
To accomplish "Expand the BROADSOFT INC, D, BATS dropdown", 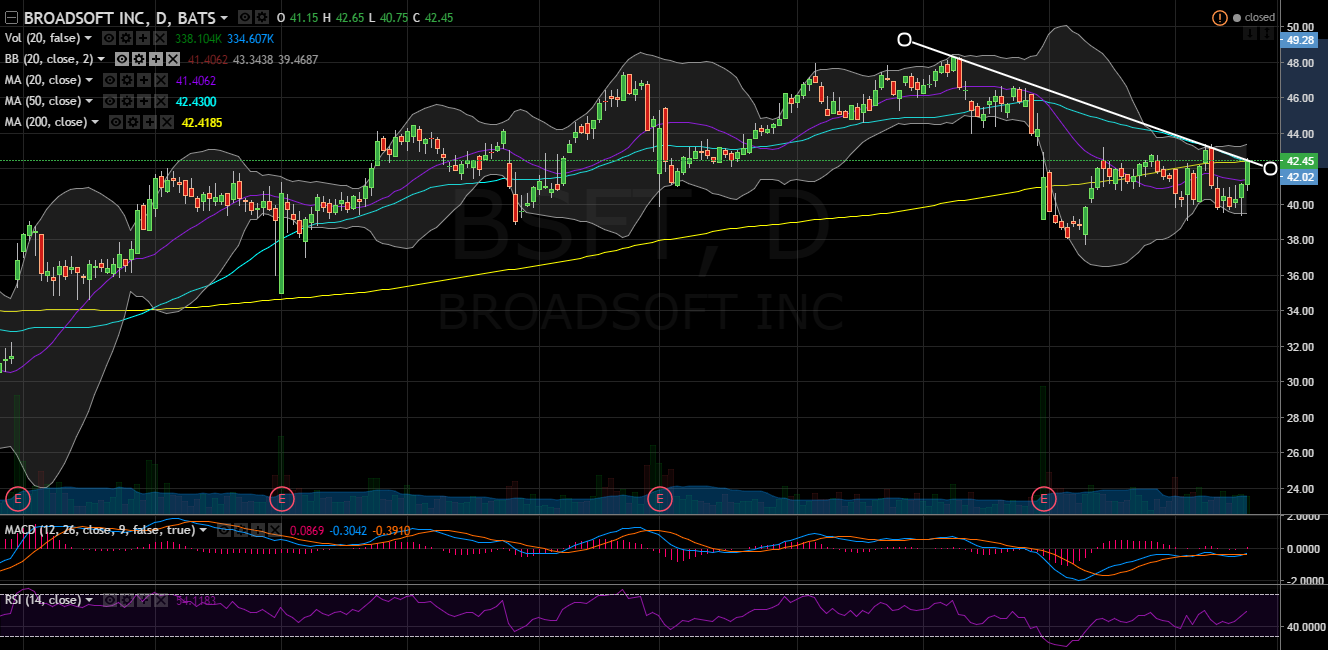I will 223,18.
